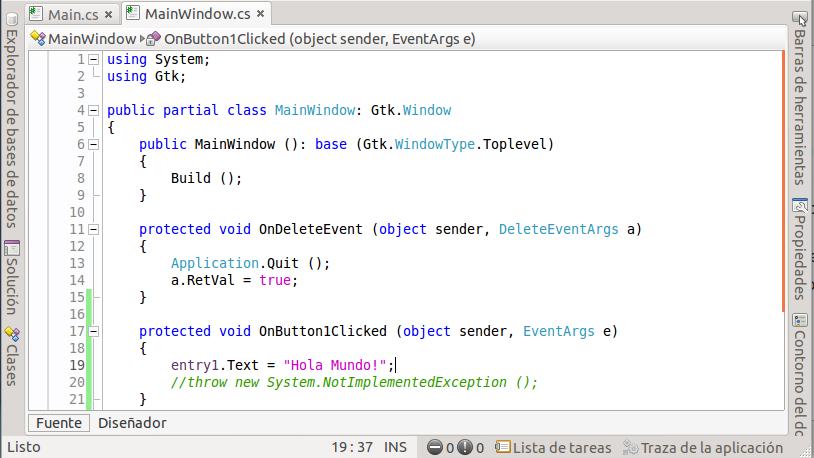Click the MainWindow class icon in breadcrumb
The width and height of the screenshot is (814, 458).
(x=38, y=38)
